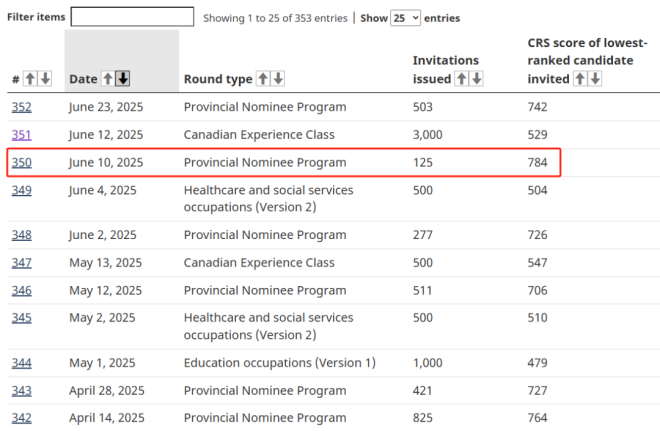660x431 pixels.
Task: Sort Date column ascending arrow
Action: pos(107,79)
